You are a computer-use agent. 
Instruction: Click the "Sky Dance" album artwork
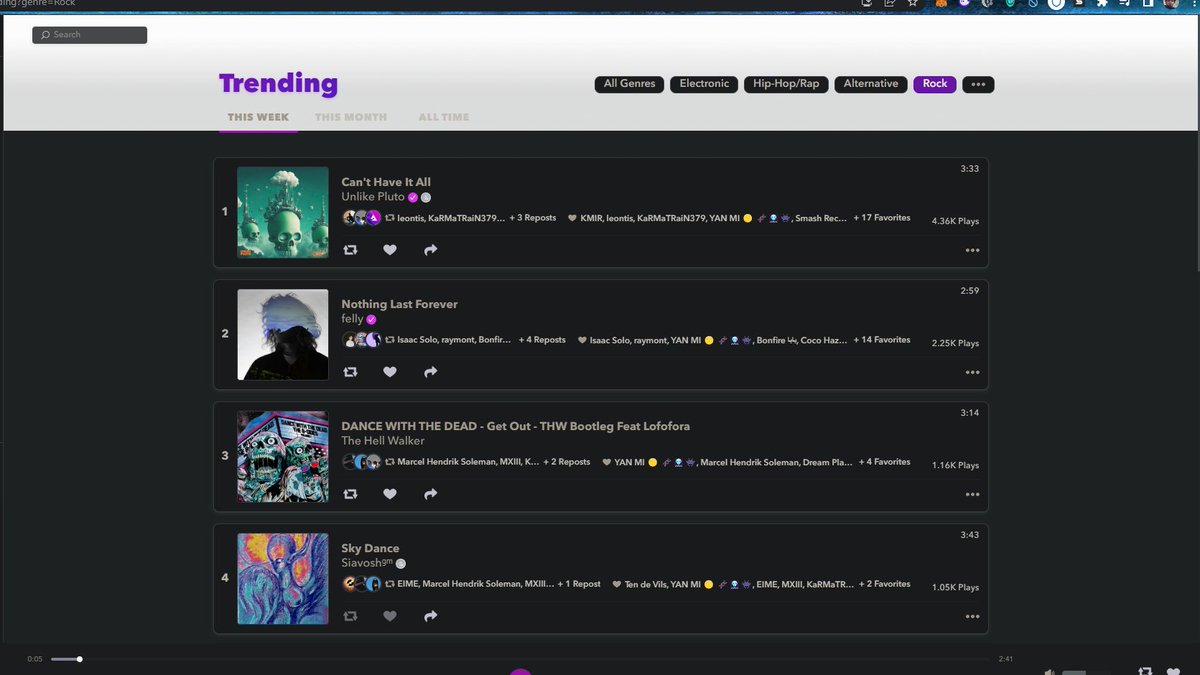(282, 579)
